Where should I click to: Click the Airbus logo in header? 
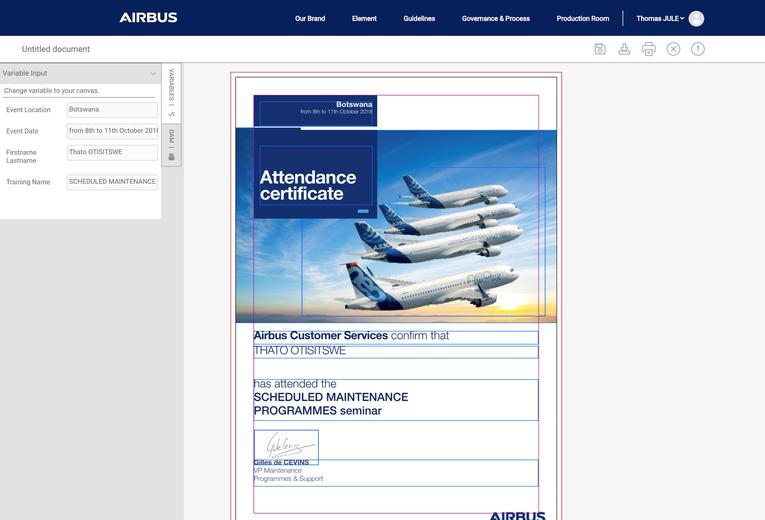point(148,18)
